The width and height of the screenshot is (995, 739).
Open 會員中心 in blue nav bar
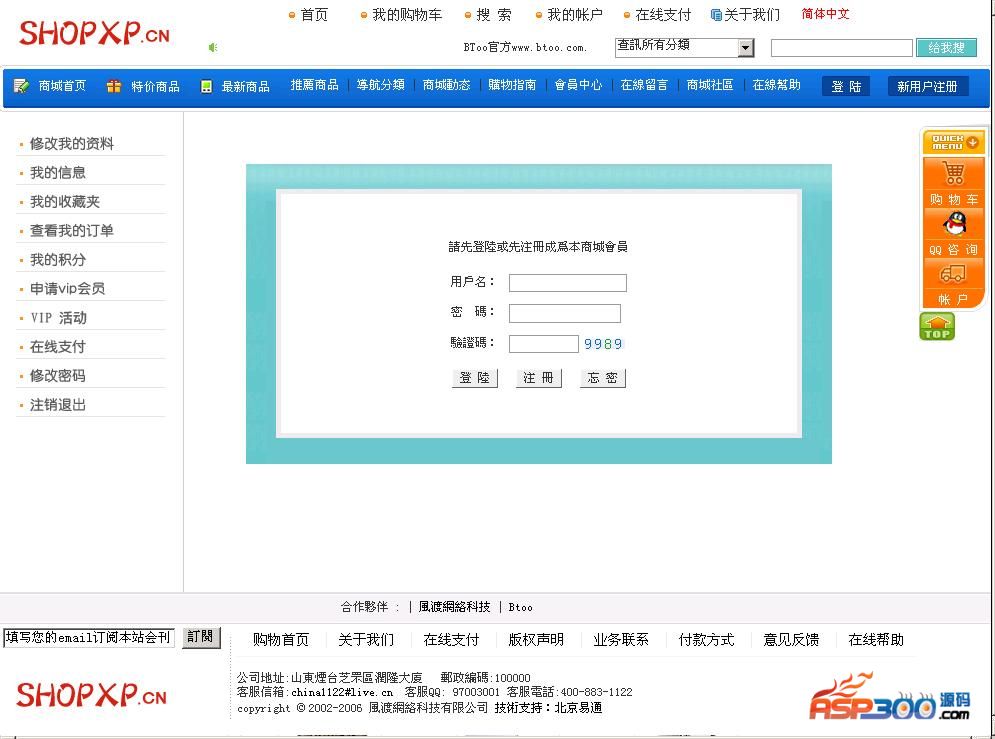coord(578,85)
